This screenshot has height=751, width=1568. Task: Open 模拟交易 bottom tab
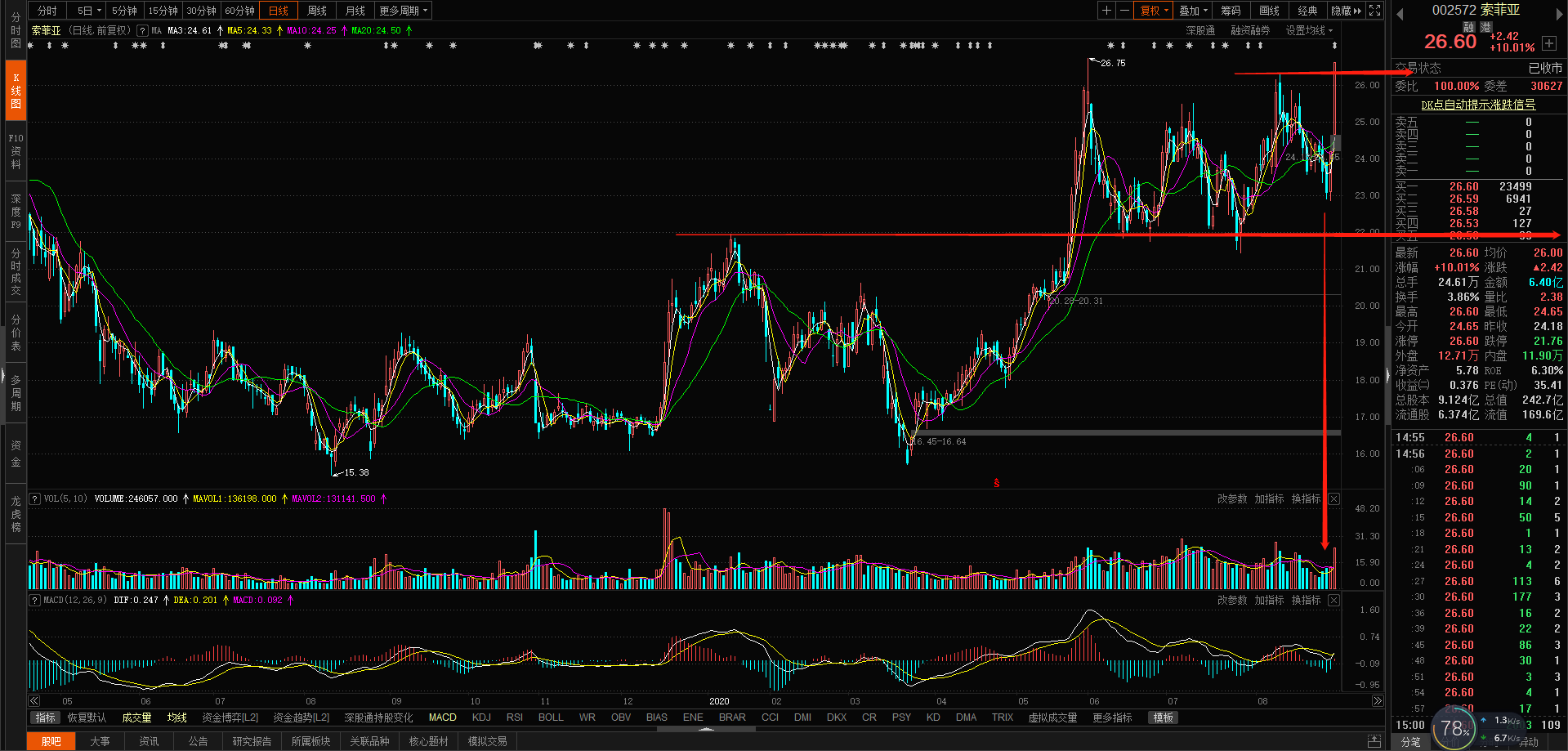coord(487,741)
